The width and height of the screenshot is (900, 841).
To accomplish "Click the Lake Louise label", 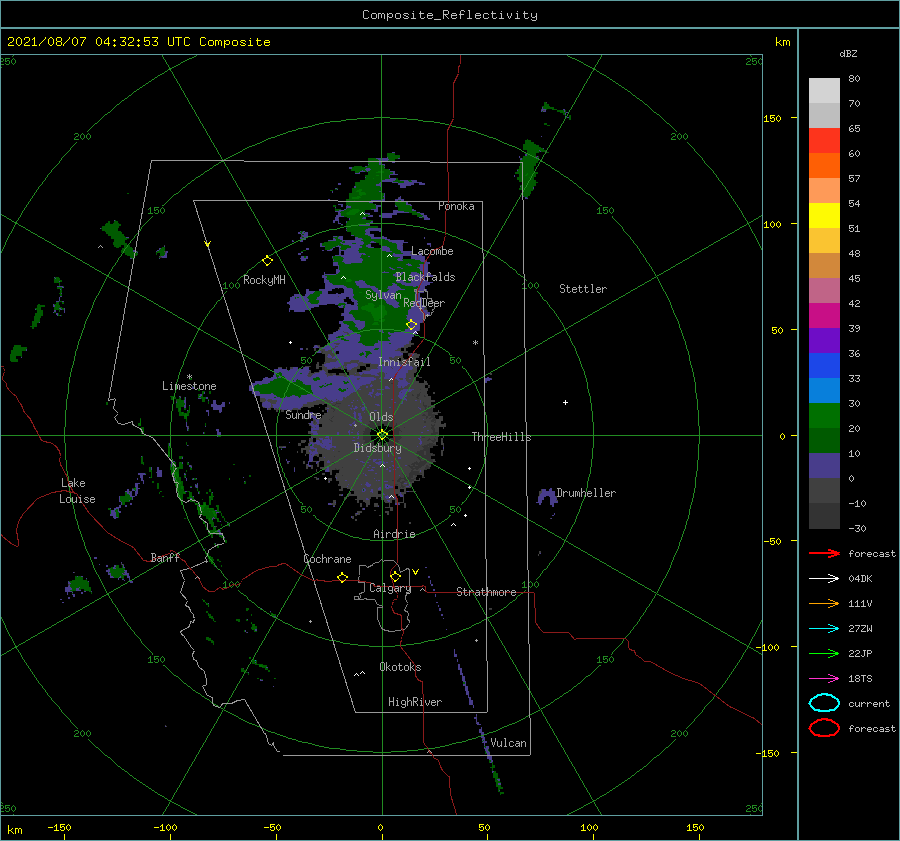I will [x=77, y=491].
